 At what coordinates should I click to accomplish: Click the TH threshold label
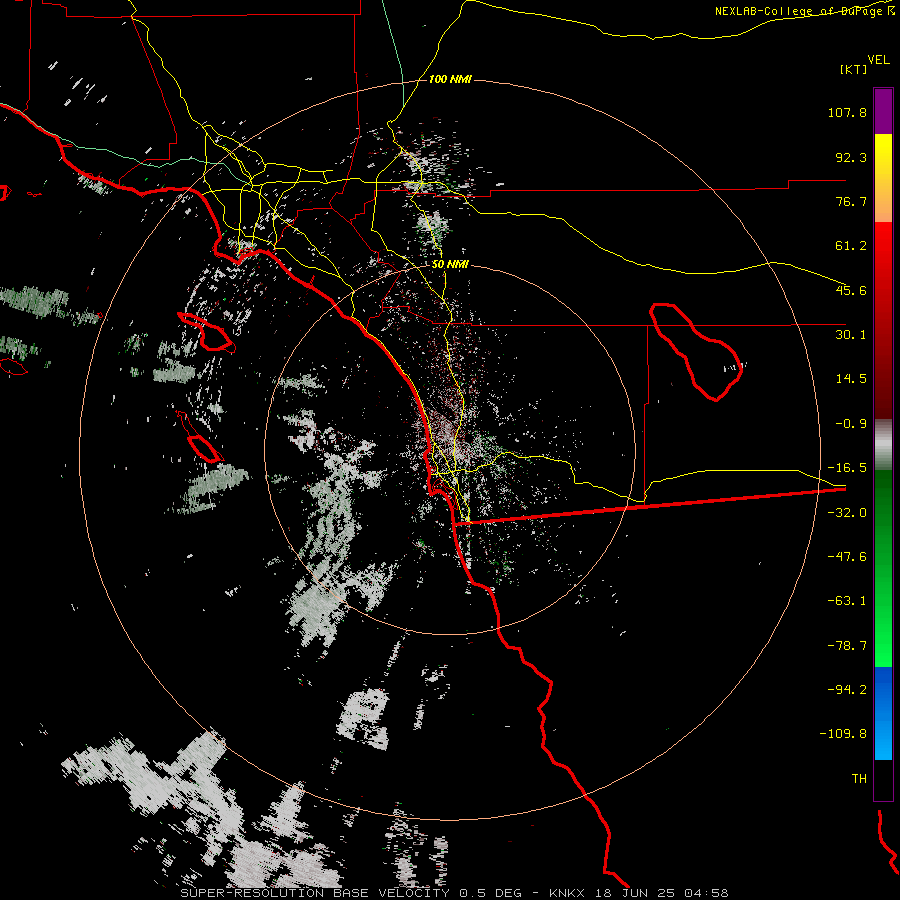pyautogui.click(x=859, y=779)
